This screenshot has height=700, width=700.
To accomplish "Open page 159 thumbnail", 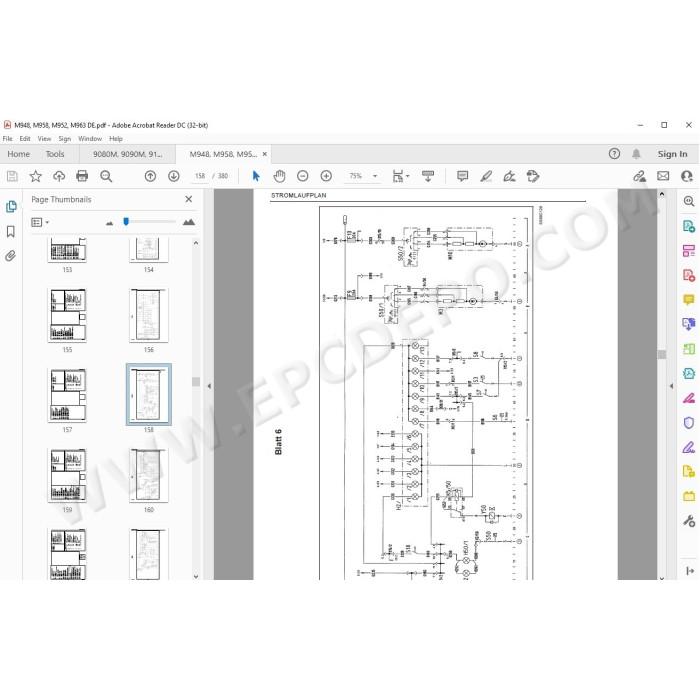I will click(67, 475).
